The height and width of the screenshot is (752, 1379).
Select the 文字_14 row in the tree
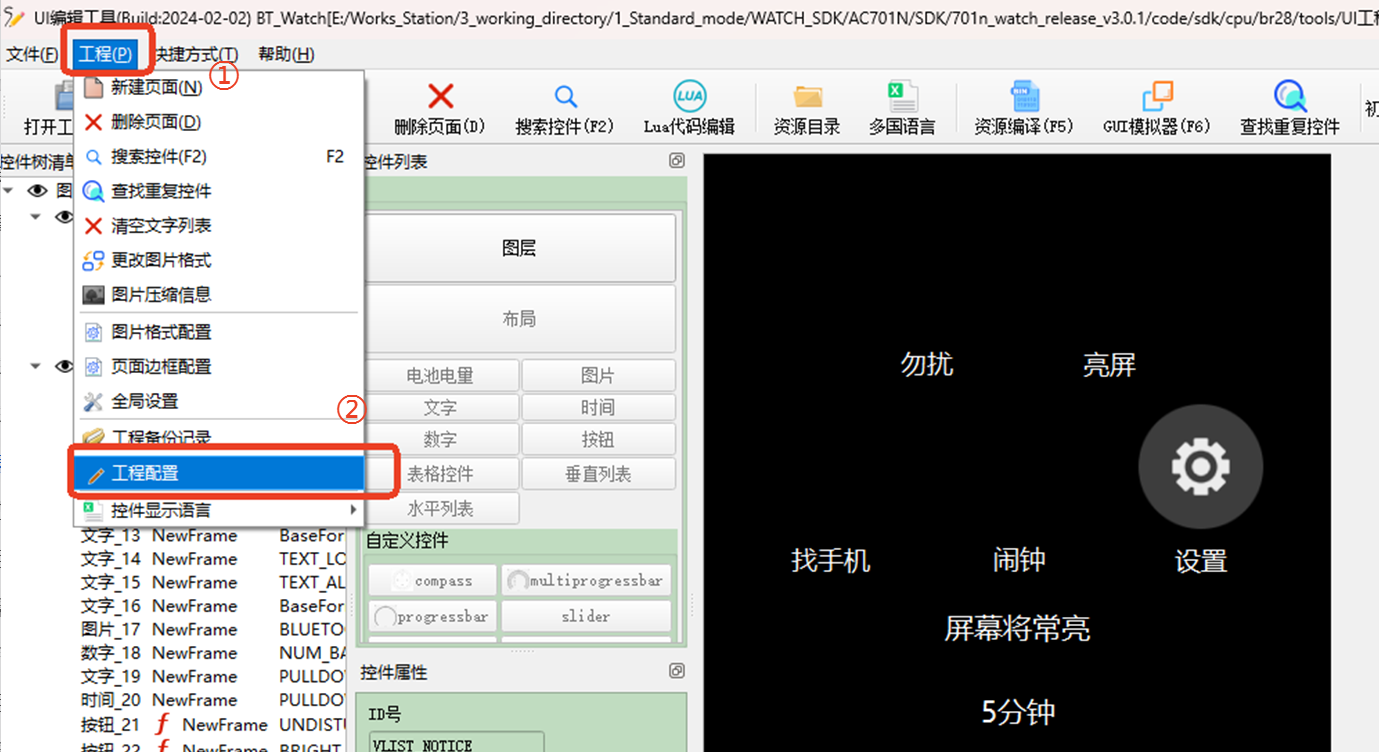(213, 559)
